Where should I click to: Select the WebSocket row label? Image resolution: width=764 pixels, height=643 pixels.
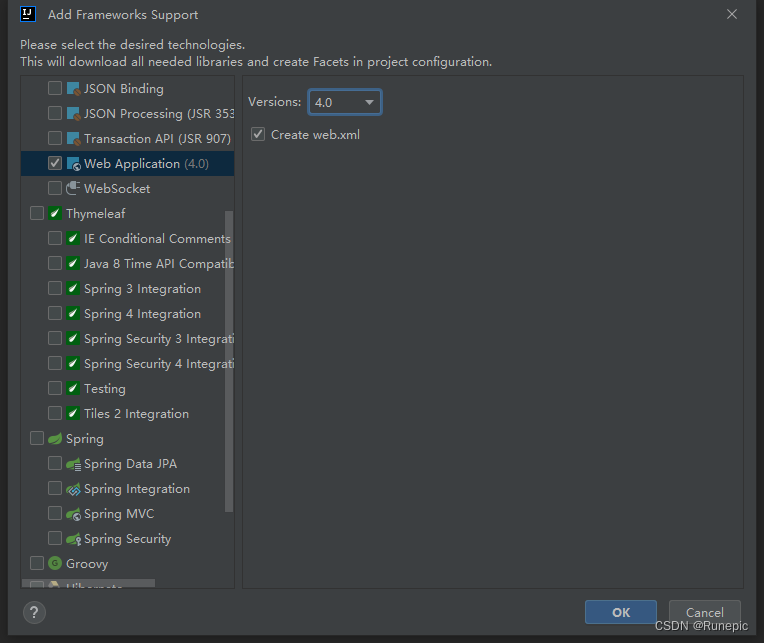pyautogui.click(x=117, y=189)
